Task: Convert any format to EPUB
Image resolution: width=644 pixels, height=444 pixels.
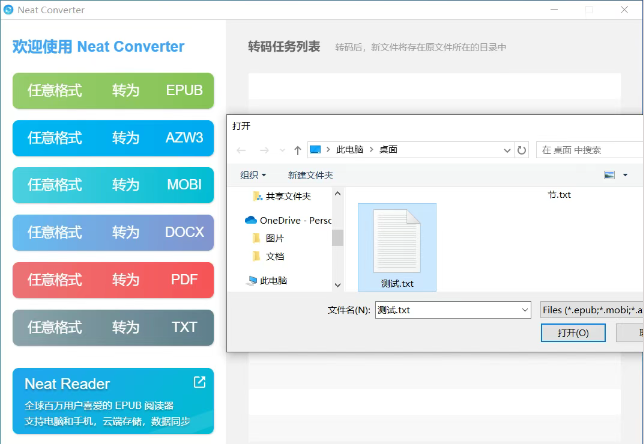Action: pyautogui.click(x=113, y=91)
